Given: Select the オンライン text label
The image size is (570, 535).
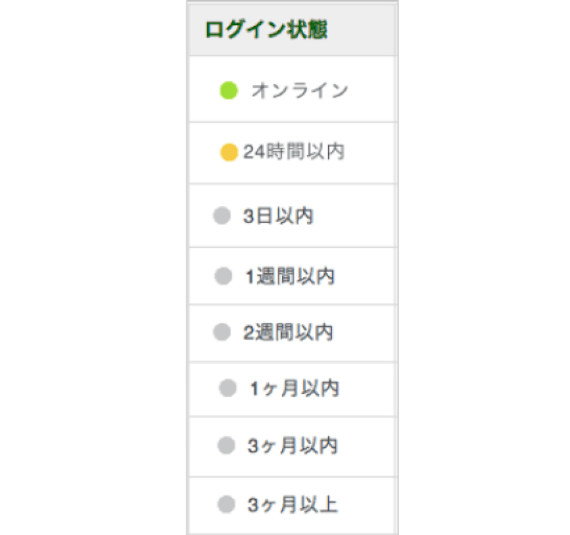Looking at the screenshot, I should (300, 90).
